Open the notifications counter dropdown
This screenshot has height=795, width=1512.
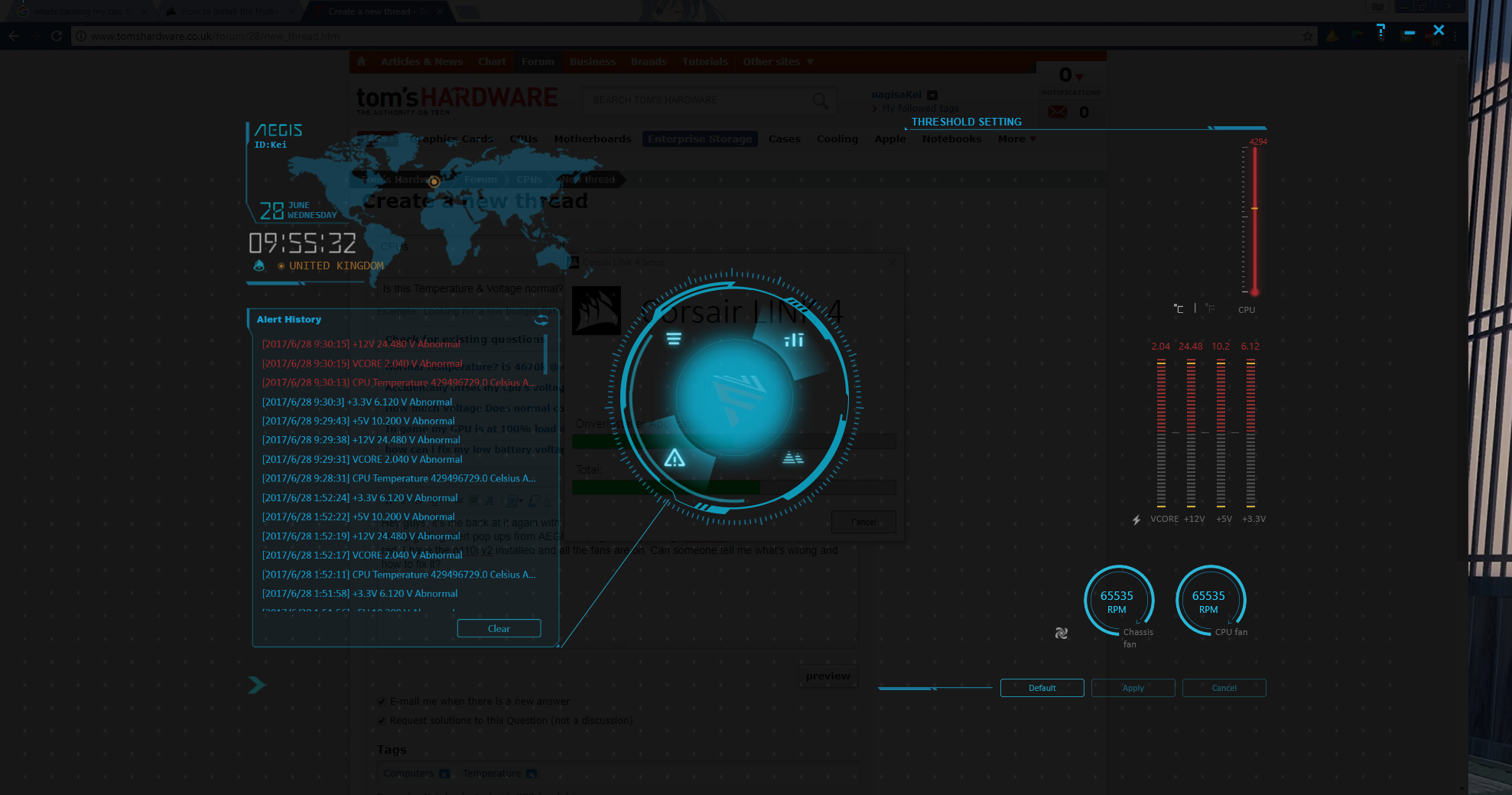tap(1071, 75)
